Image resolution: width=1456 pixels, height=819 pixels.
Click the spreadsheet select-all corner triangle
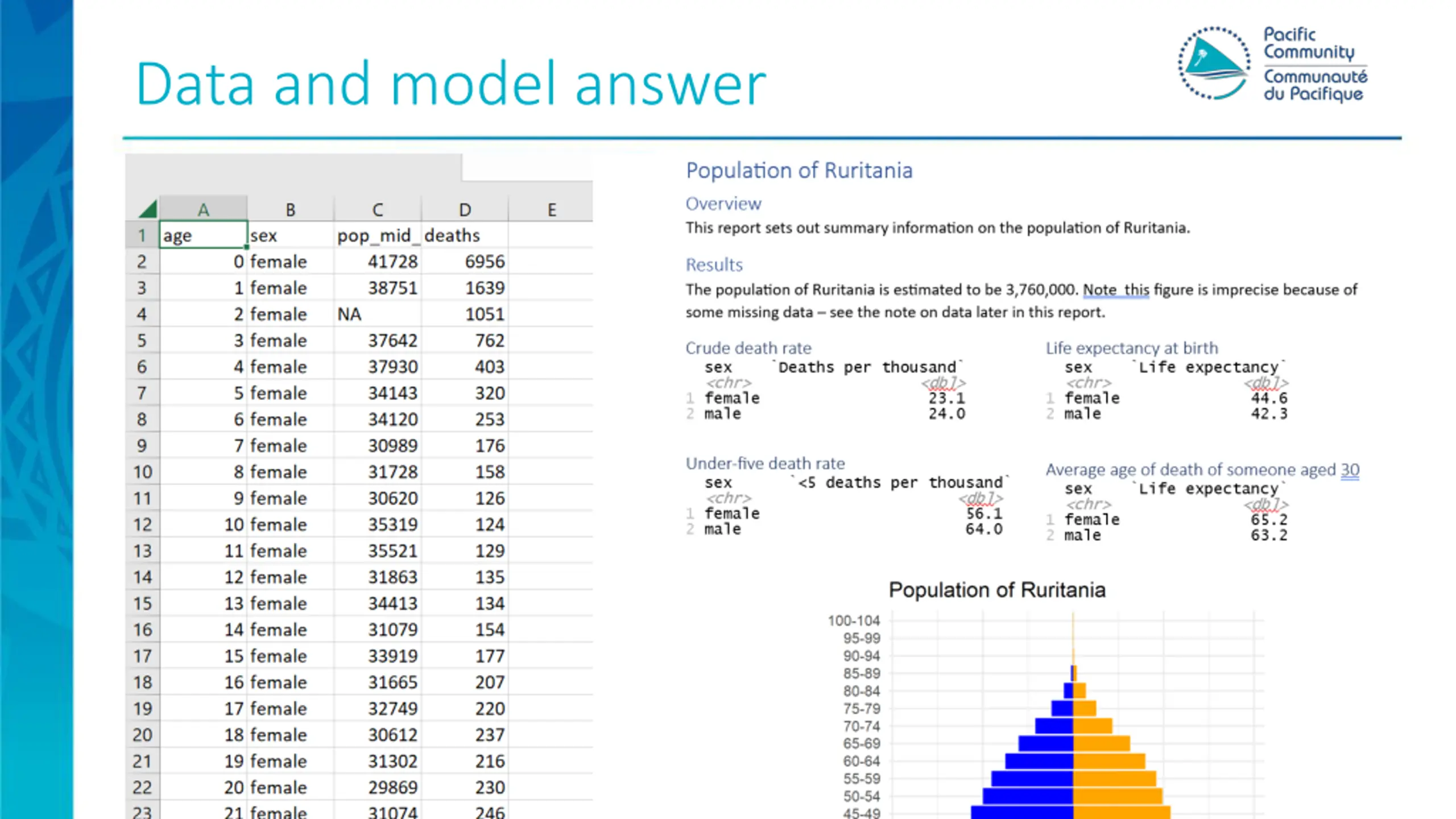click(x=148, y=209)
